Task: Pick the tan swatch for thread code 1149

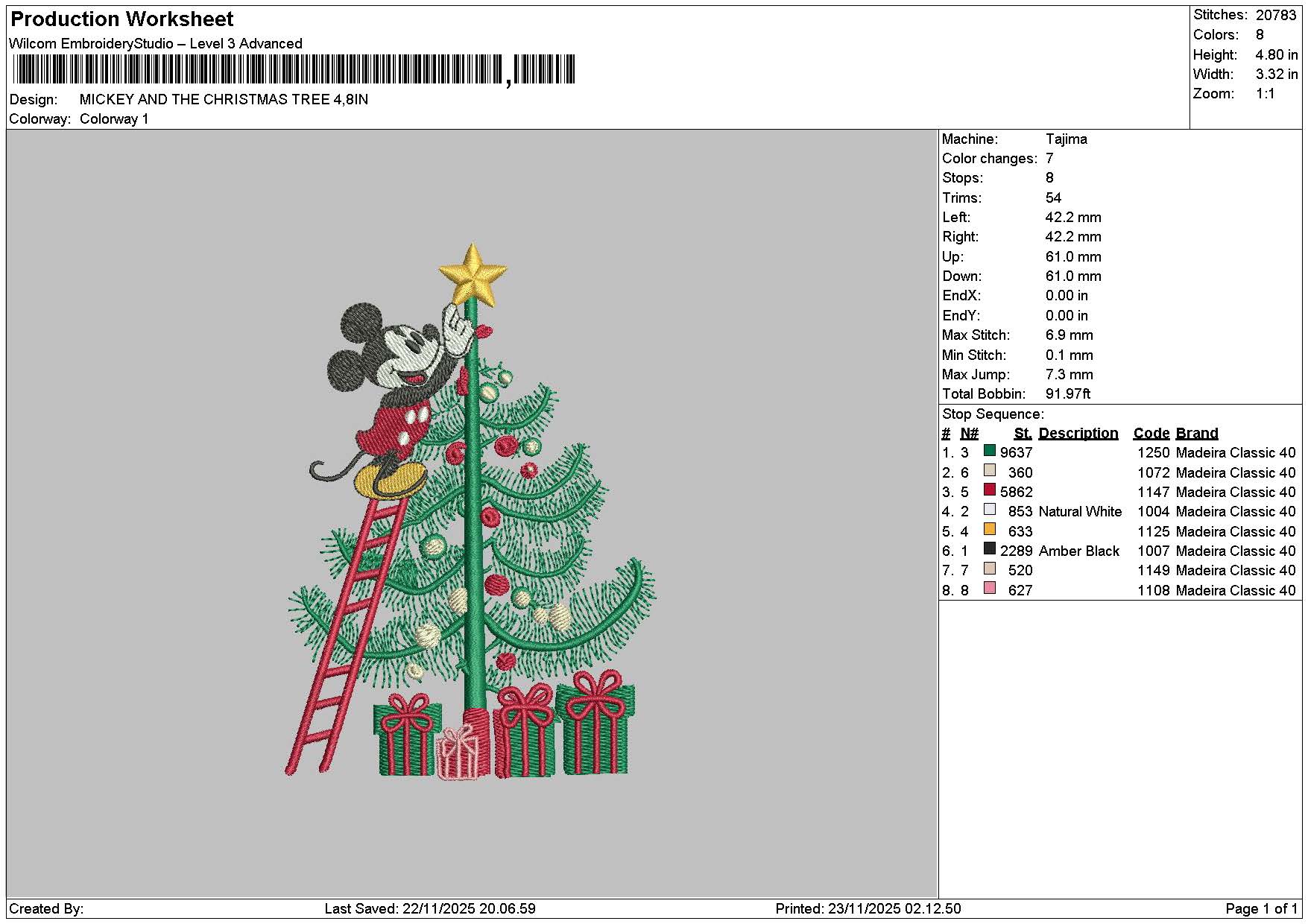Action: pyautogui.click(x=990, y=569)
